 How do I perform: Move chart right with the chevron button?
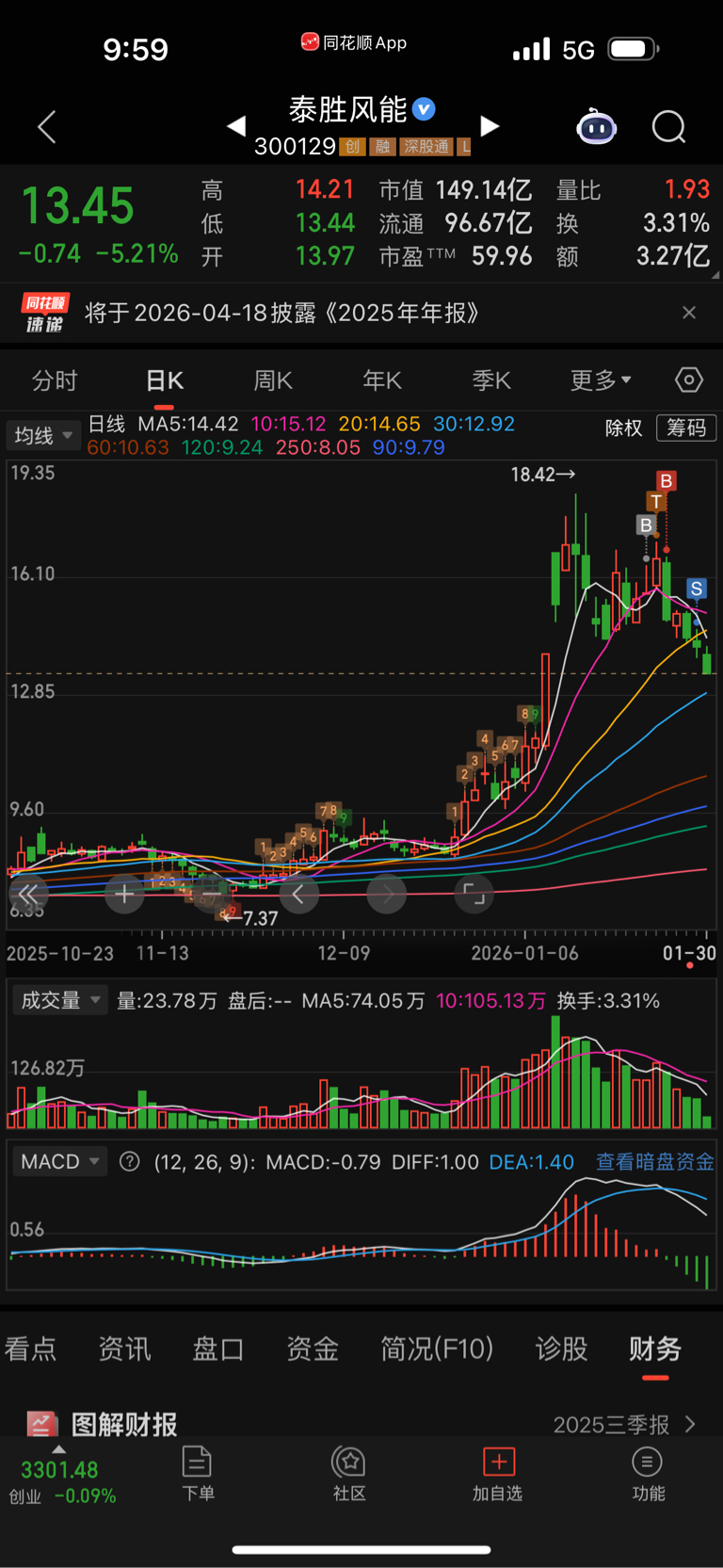point(387,894)
